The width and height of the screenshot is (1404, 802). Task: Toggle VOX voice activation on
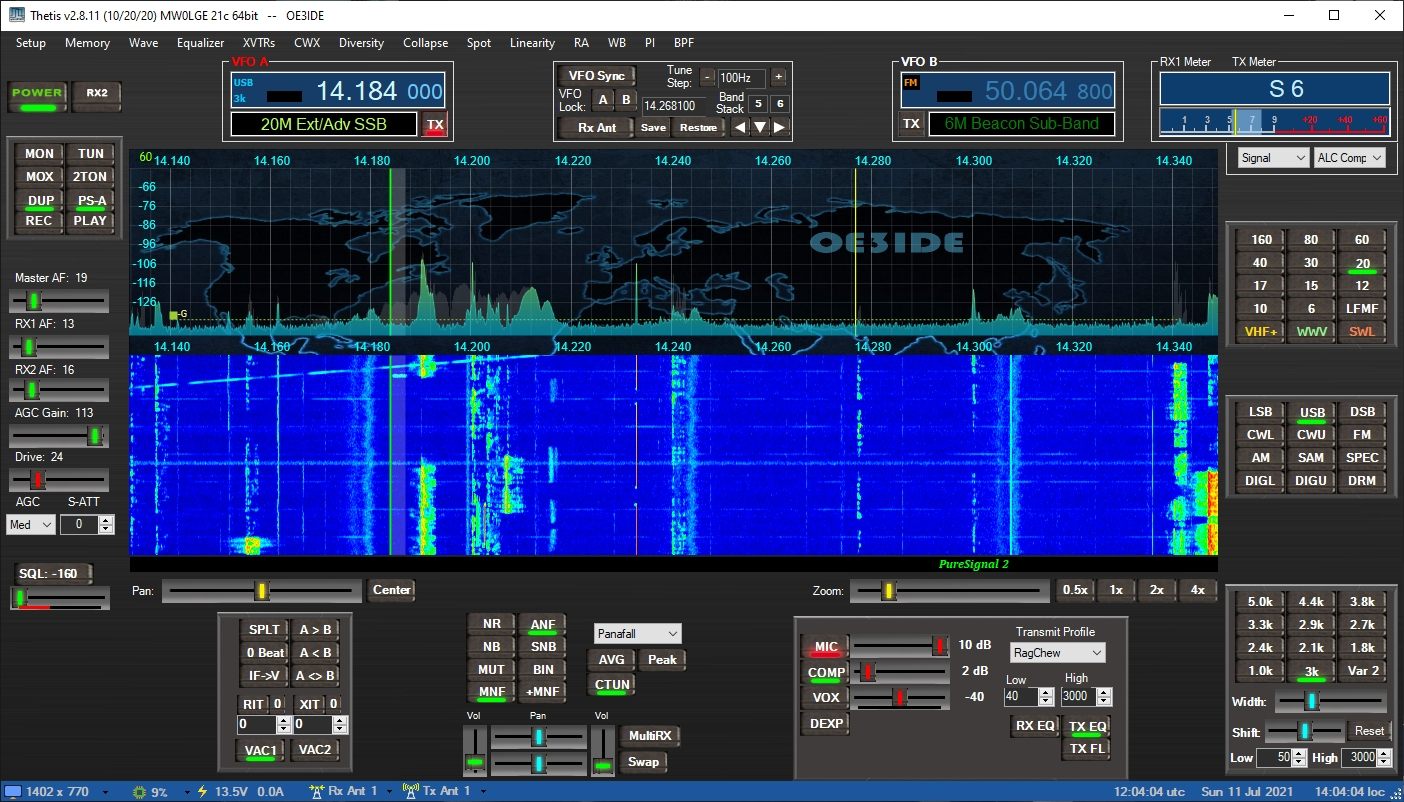[x=825, y=697]
